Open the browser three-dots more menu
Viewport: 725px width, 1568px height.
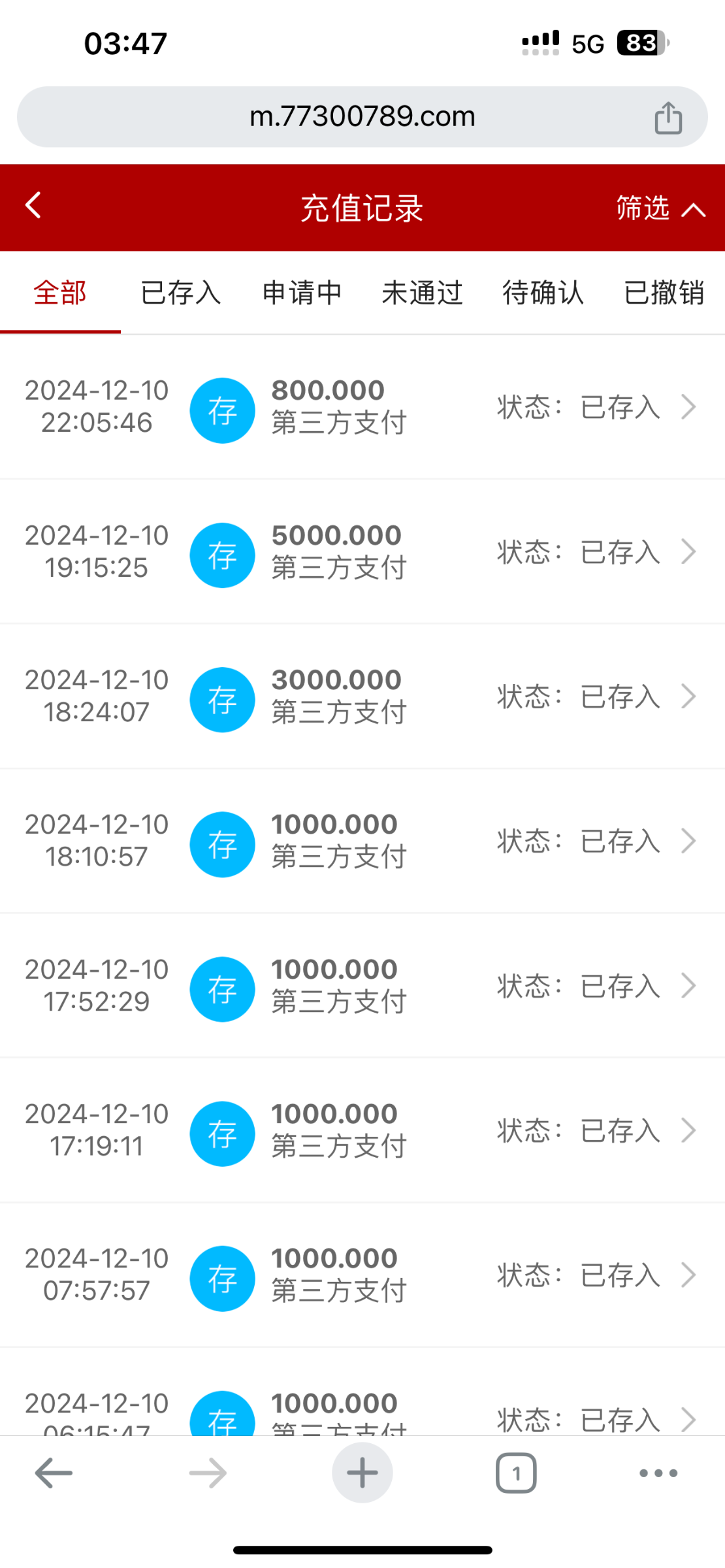click(658, 1473)
